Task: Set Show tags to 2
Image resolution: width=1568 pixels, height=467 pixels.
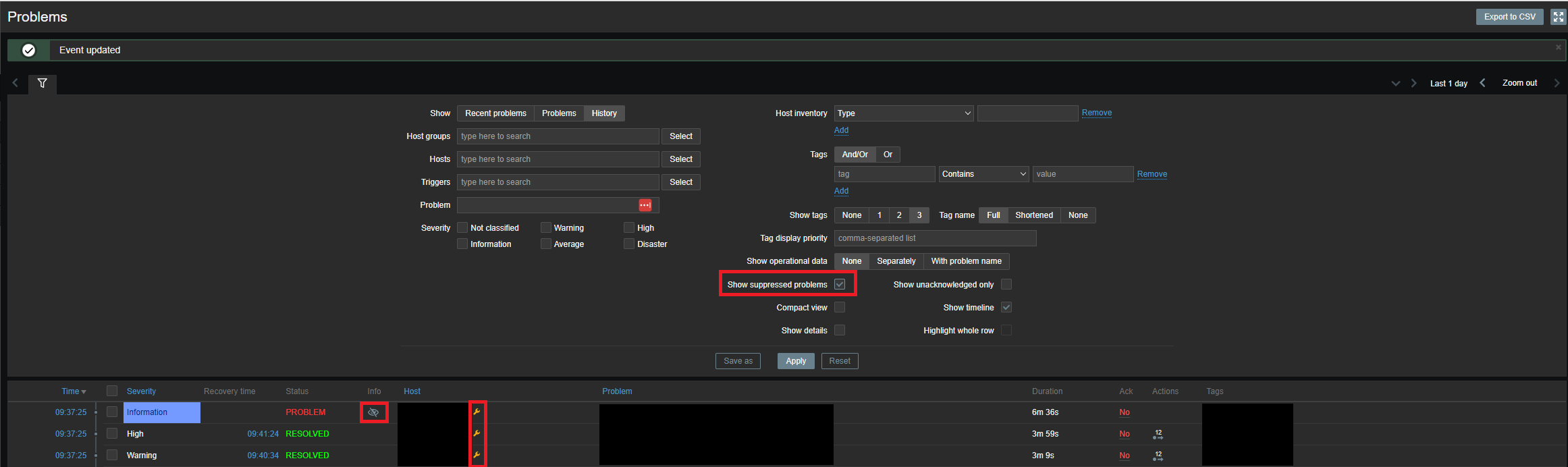Action: [x=898, y=215]
